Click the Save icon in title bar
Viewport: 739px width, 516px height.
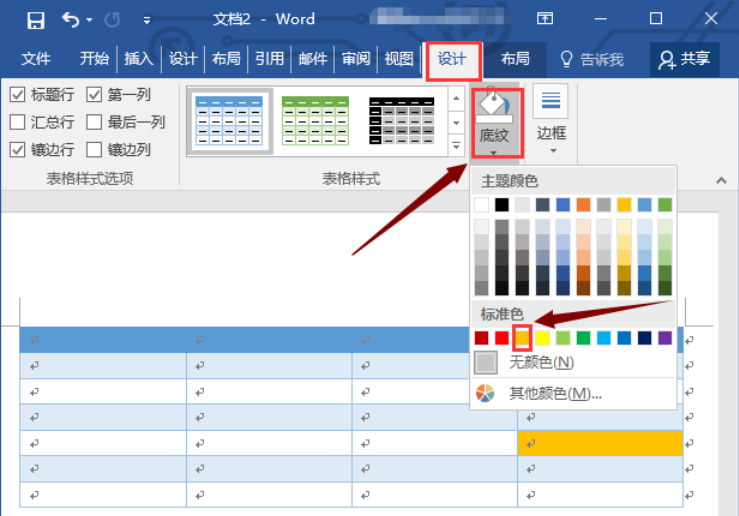36,20
